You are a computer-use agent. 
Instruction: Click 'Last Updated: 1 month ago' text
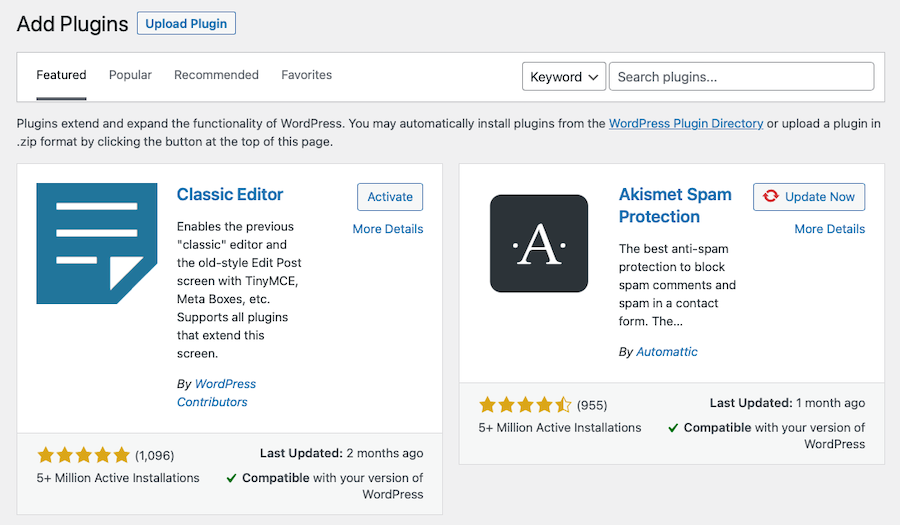788,403
